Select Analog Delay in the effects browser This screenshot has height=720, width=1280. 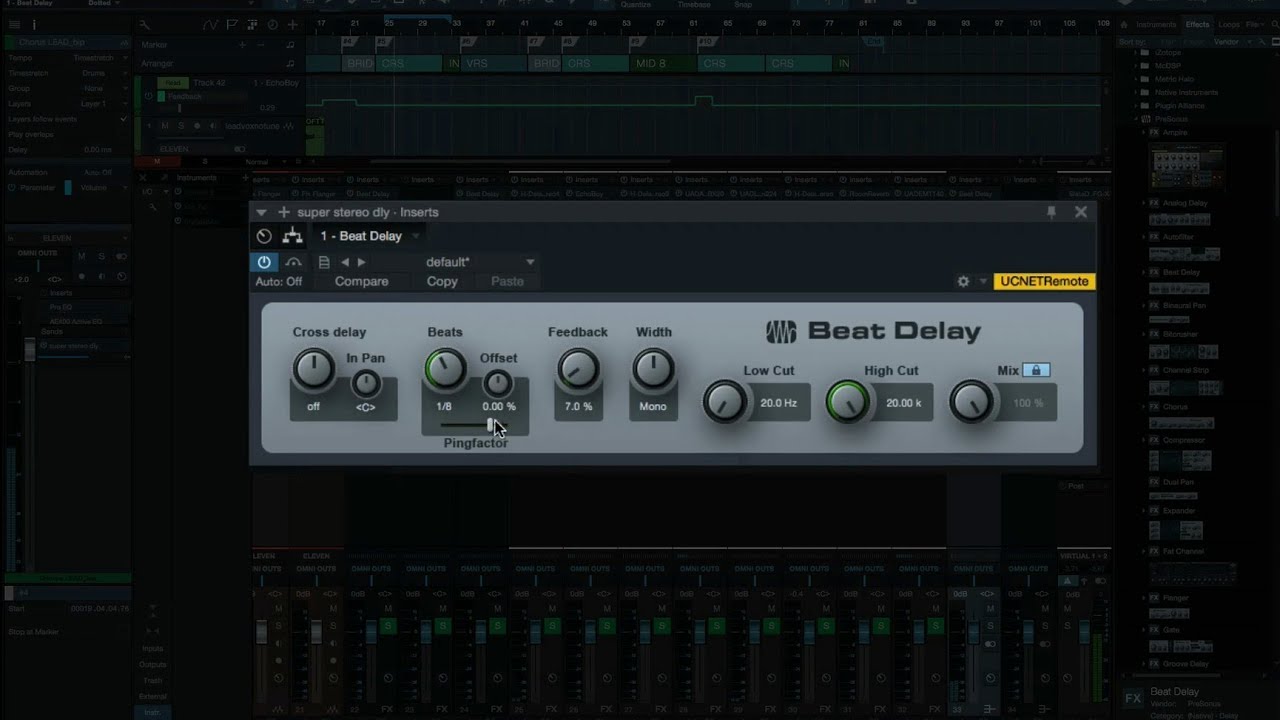(1185, 203)
